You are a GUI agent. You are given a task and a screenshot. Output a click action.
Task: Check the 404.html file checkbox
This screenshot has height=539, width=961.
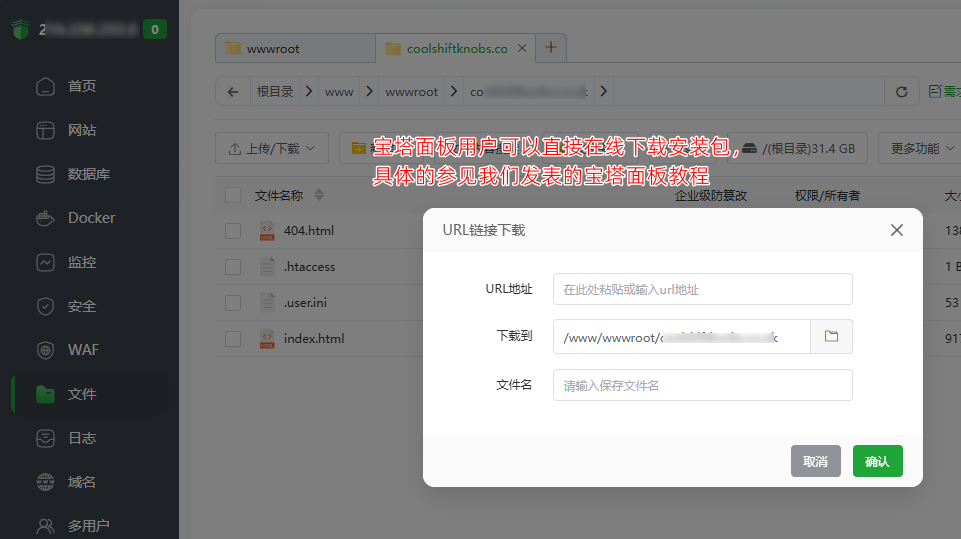pyautogui.click(x=233, y=231)
